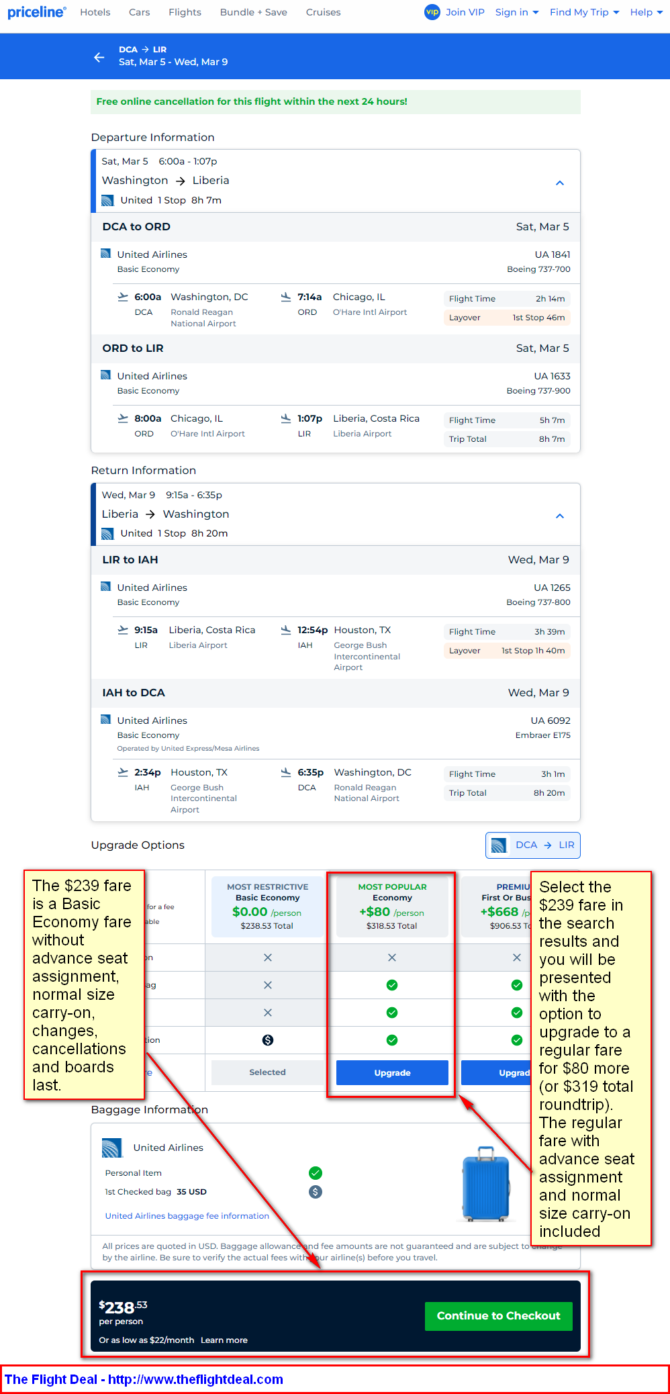The image size is (670, 1394).
Task: Click the dollar fee icon in Basic Economy column
Action: click(267, 1040)
